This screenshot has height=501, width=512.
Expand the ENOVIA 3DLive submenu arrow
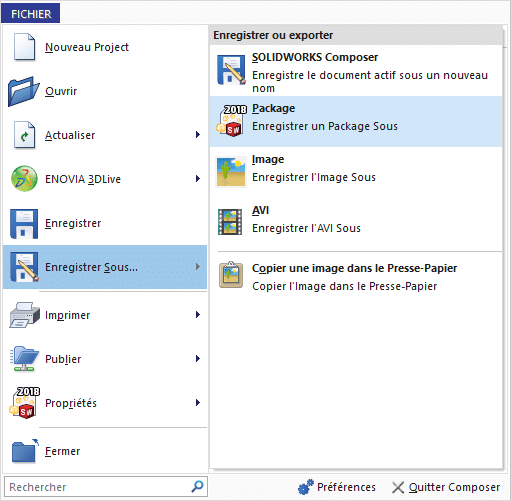point(198,179)
